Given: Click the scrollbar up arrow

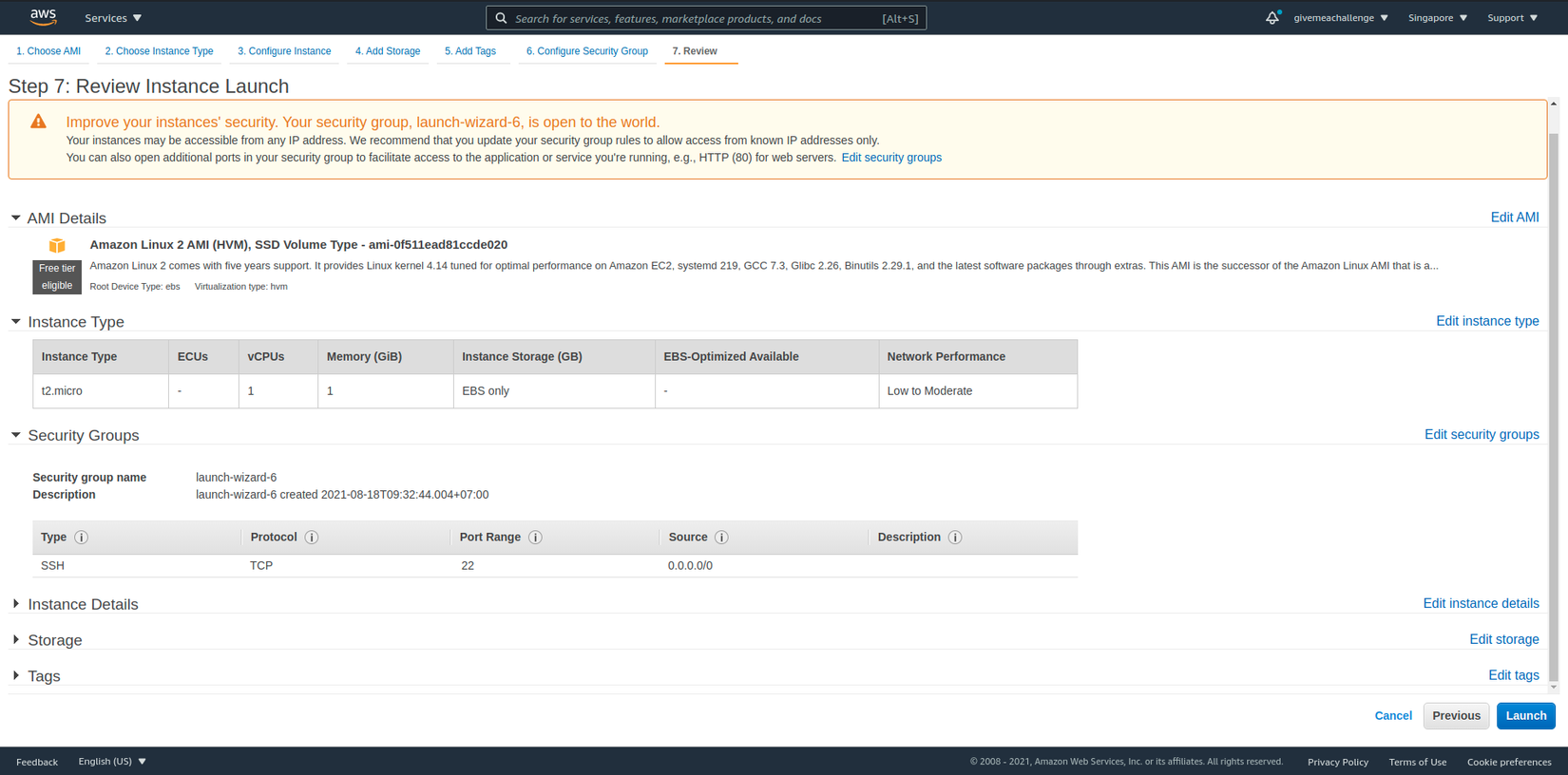Looking at the screenshot, I should [1554, 104].
